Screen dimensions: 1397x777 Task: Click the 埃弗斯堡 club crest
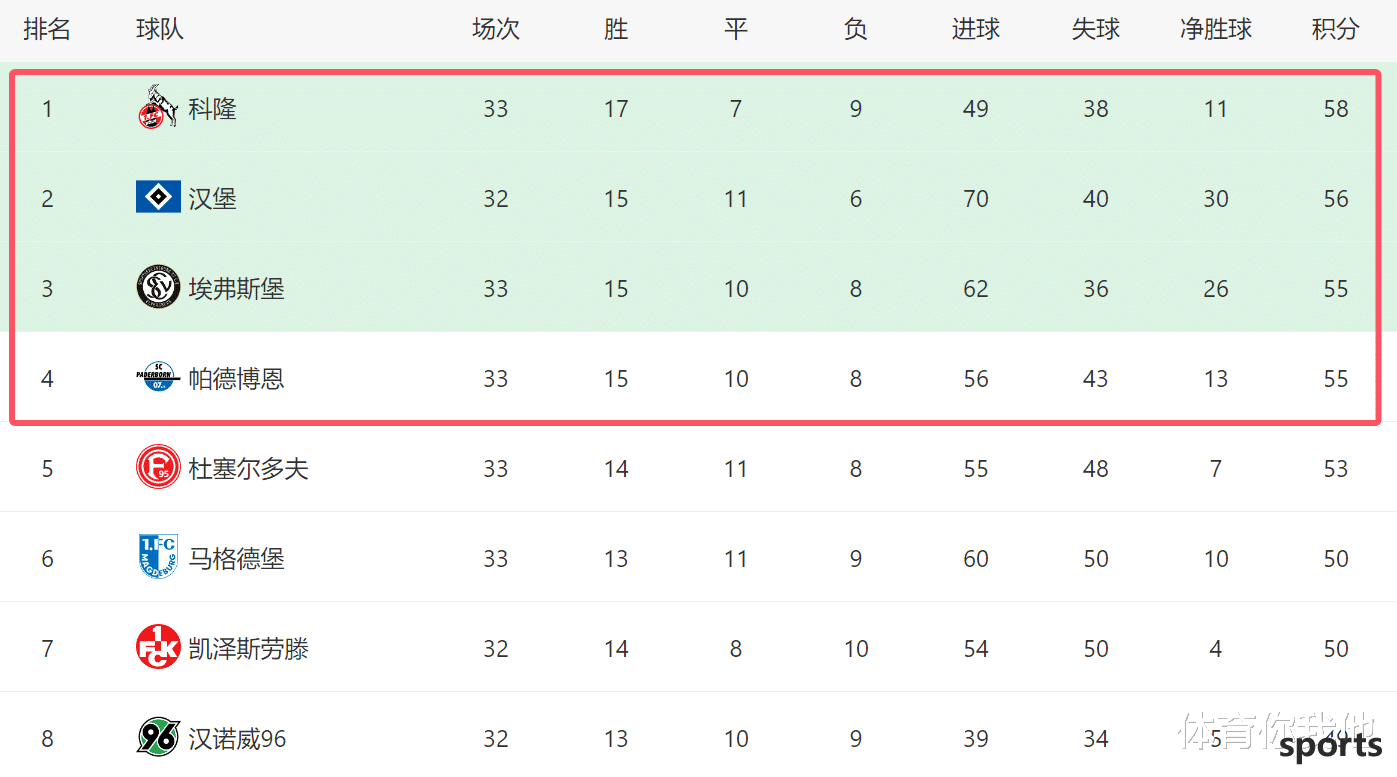point(158,287)
